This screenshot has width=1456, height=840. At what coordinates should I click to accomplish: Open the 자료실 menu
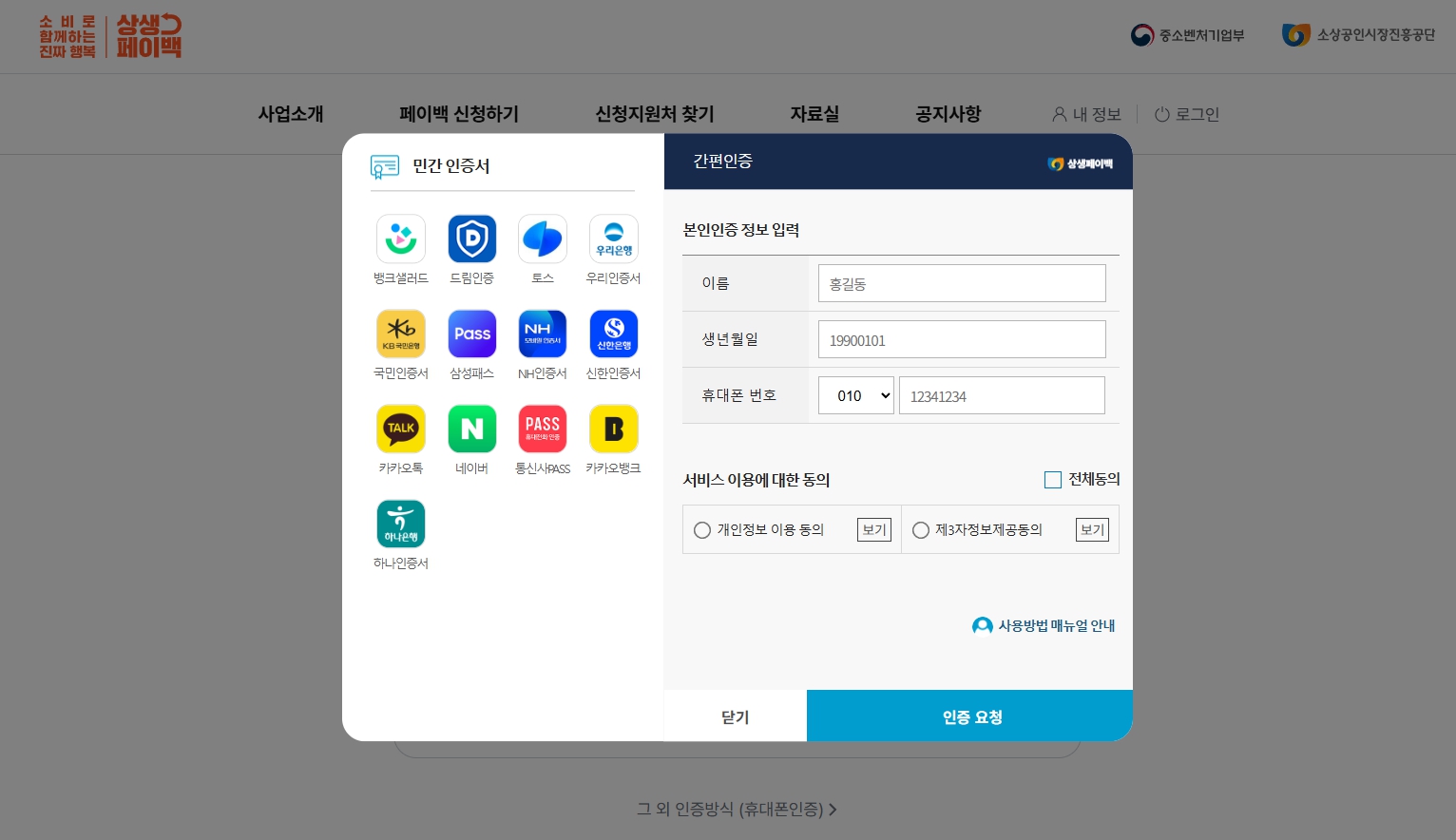(x=814, y=114)
